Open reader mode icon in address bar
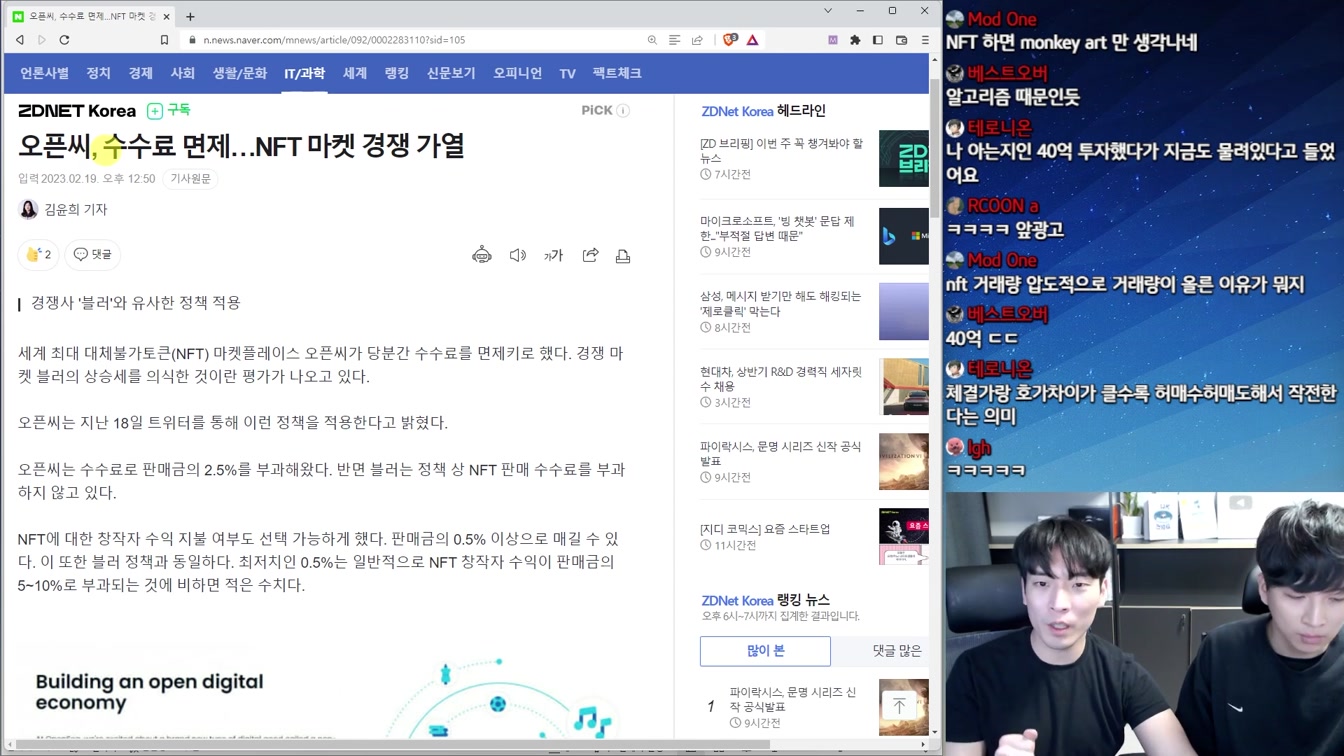This screenshot has width=1344, height=756. click(675, 40)
